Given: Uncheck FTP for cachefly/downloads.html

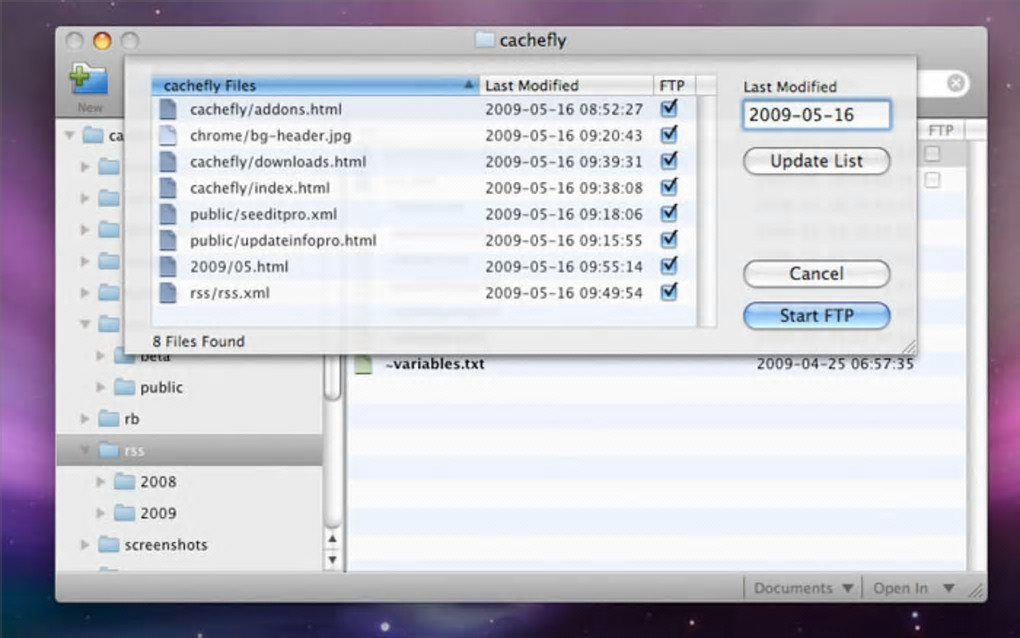Looking at the screenshot, I should click(669, 160).
